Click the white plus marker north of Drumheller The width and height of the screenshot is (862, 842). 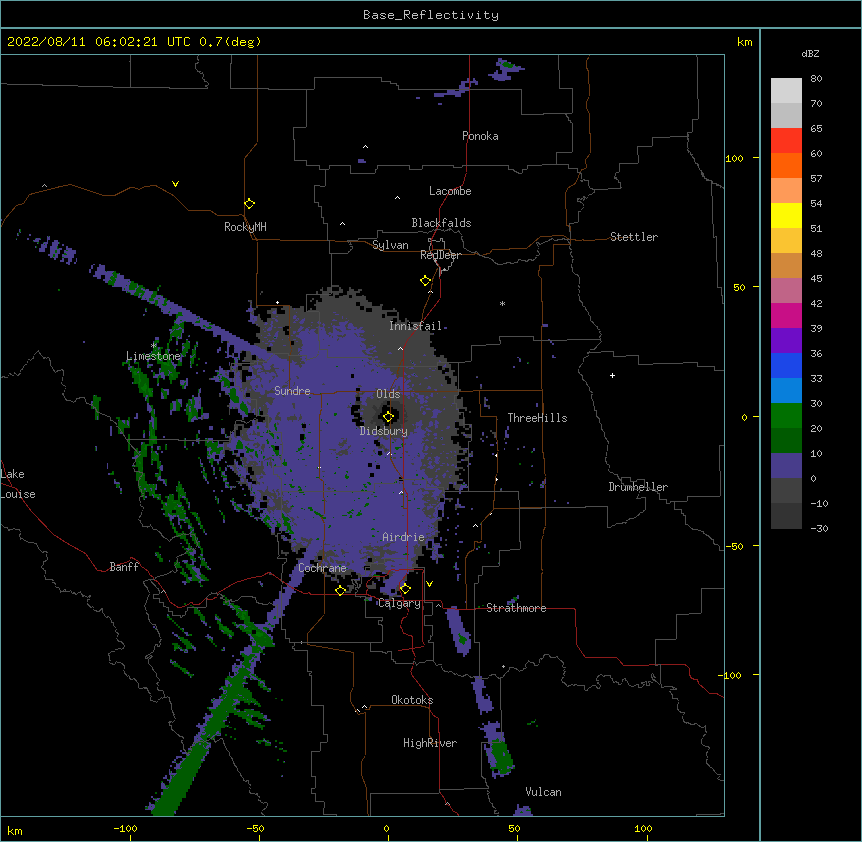[x=612, y=375]
